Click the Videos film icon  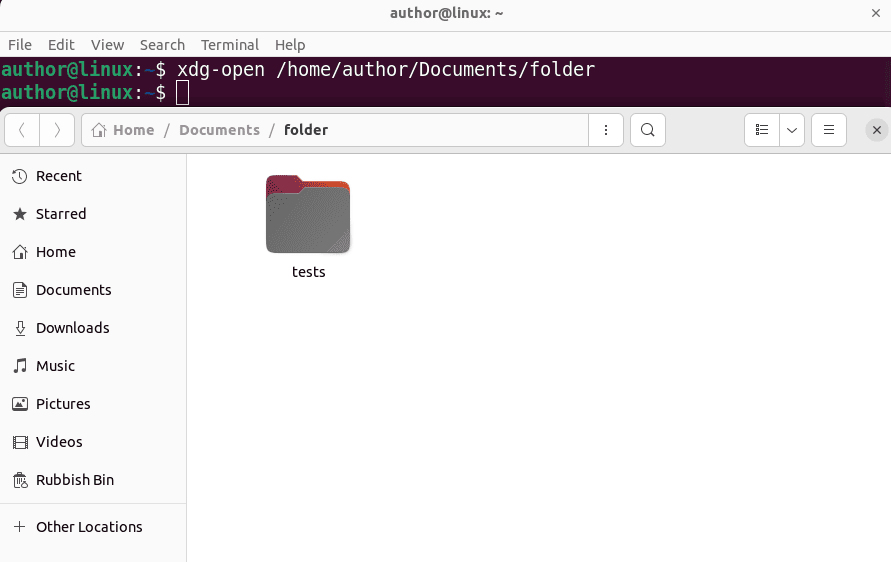(x=20, y=442)
